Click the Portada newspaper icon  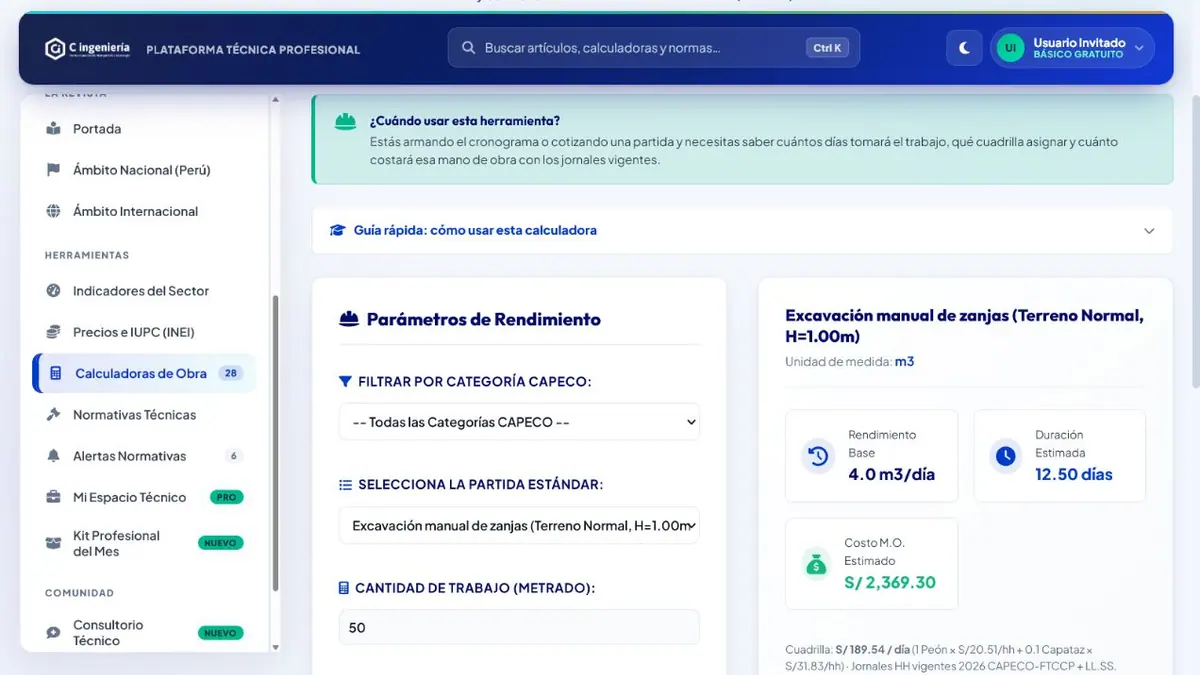[54, 129]
